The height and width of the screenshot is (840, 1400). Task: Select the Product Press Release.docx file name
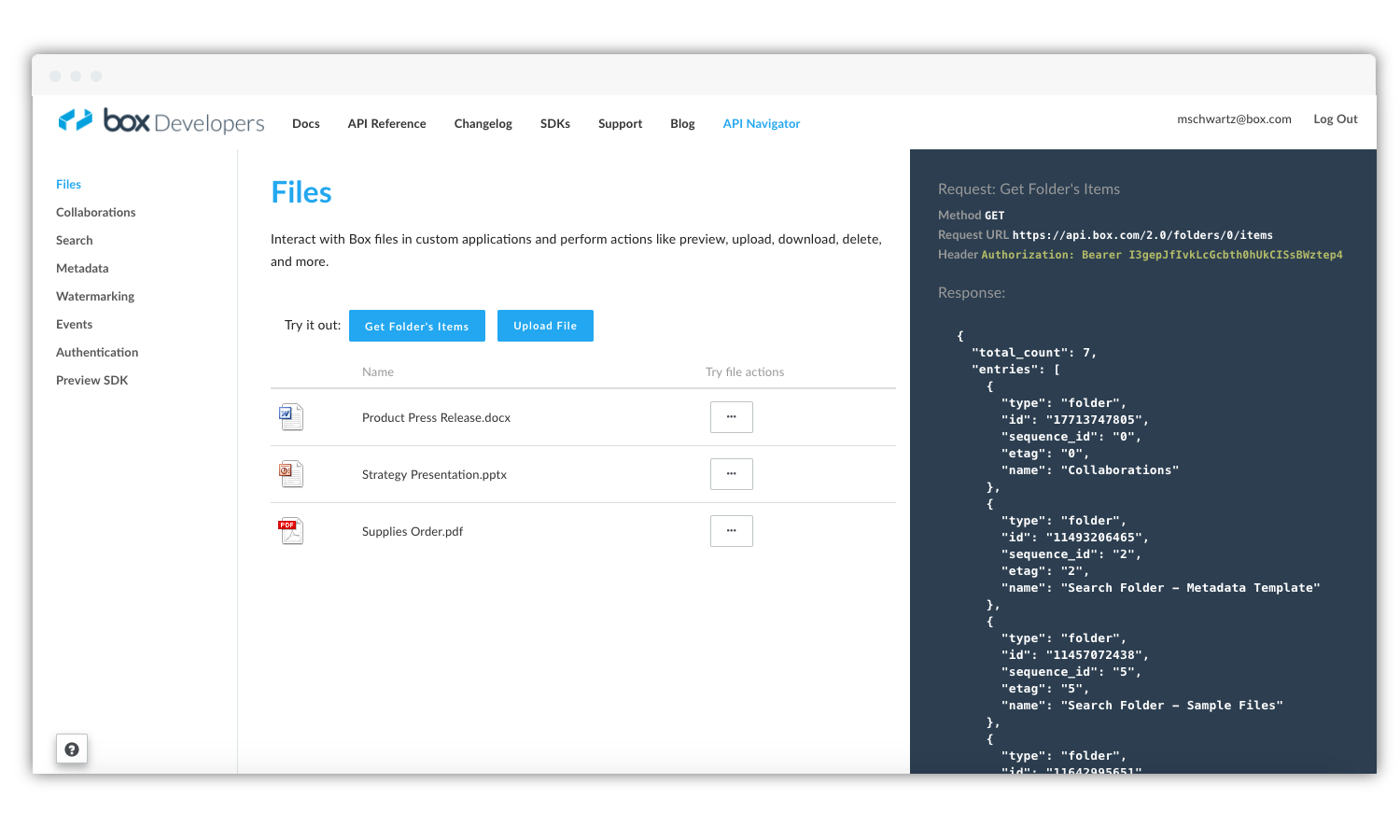click(437, 417)
